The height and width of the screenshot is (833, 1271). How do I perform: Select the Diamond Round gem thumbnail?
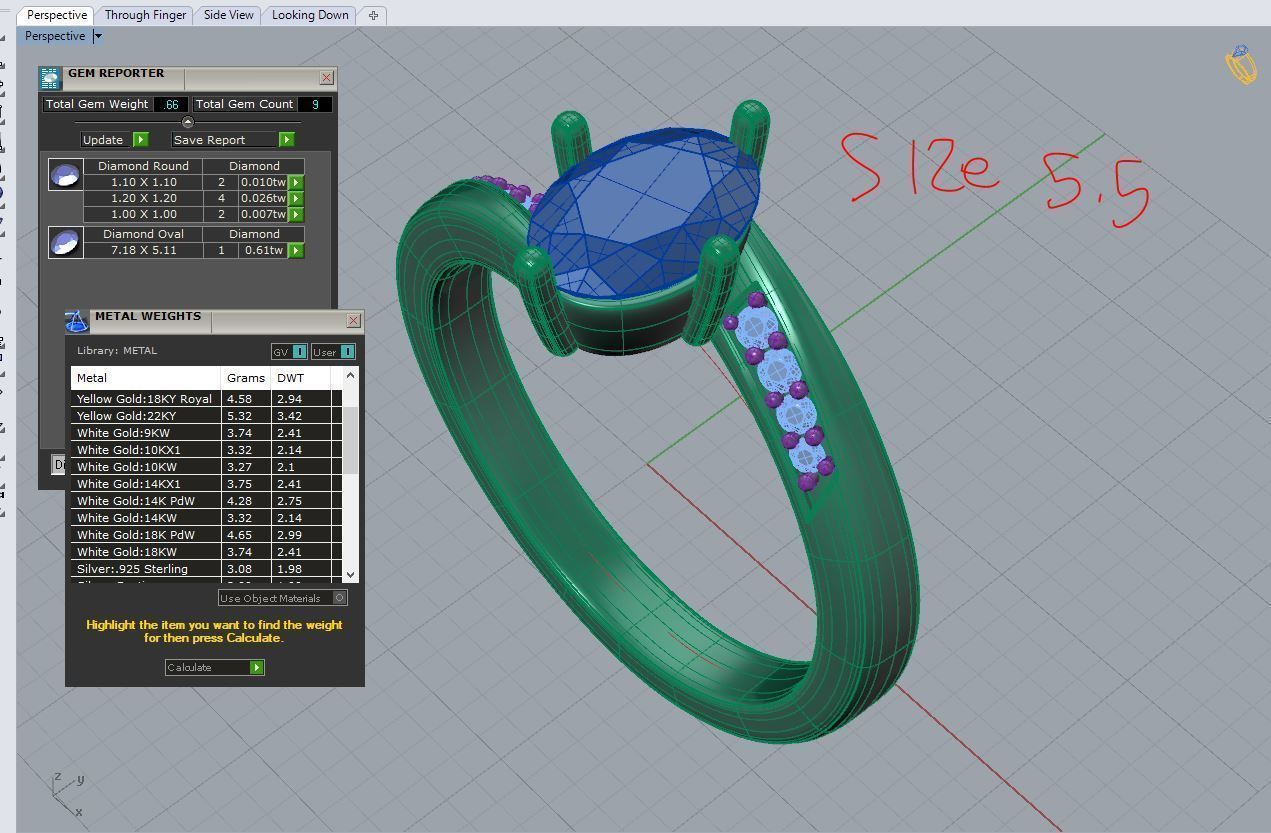pyautogui.click(x=66, y=175)
